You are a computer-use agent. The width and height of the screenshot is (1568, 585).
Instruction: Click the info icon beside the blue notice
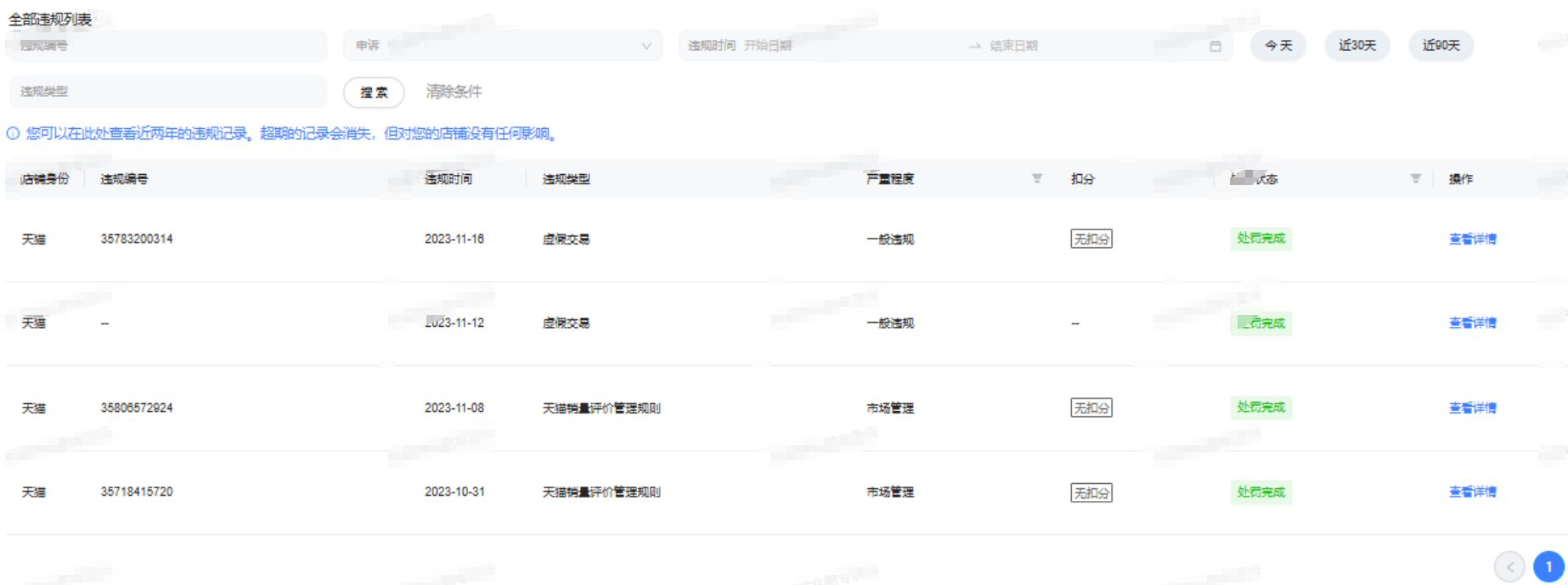pos(13,133)
